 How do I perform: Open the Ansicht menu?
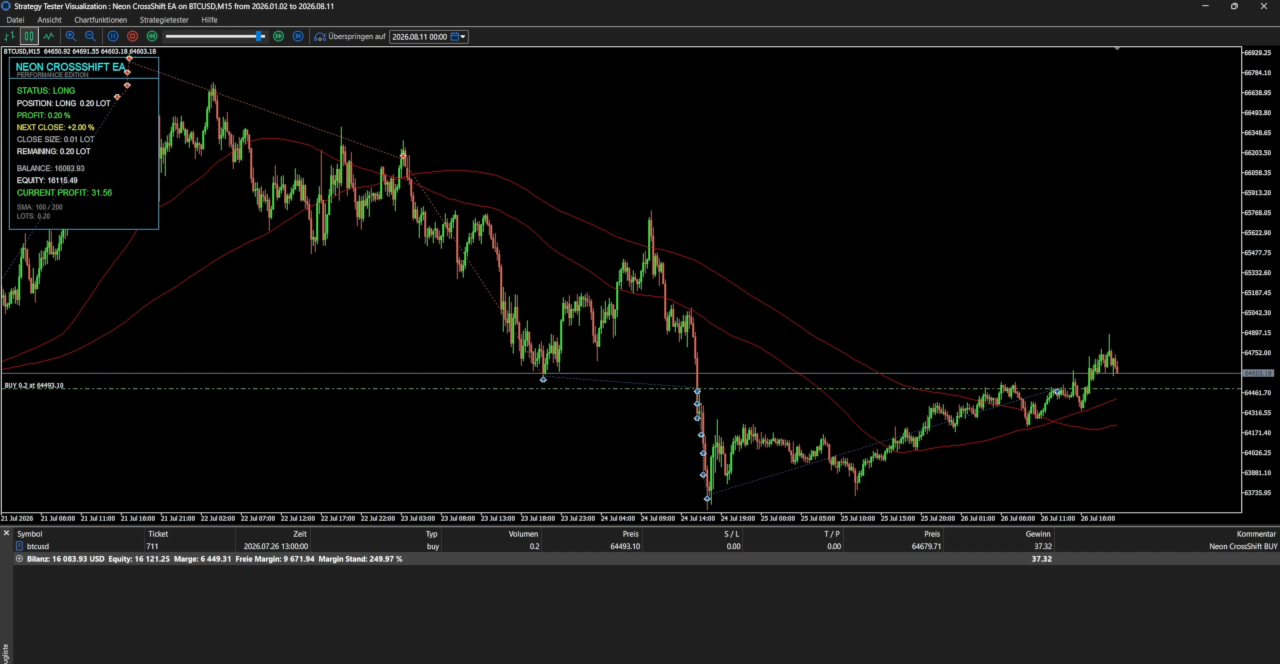(x=49, y=20)
